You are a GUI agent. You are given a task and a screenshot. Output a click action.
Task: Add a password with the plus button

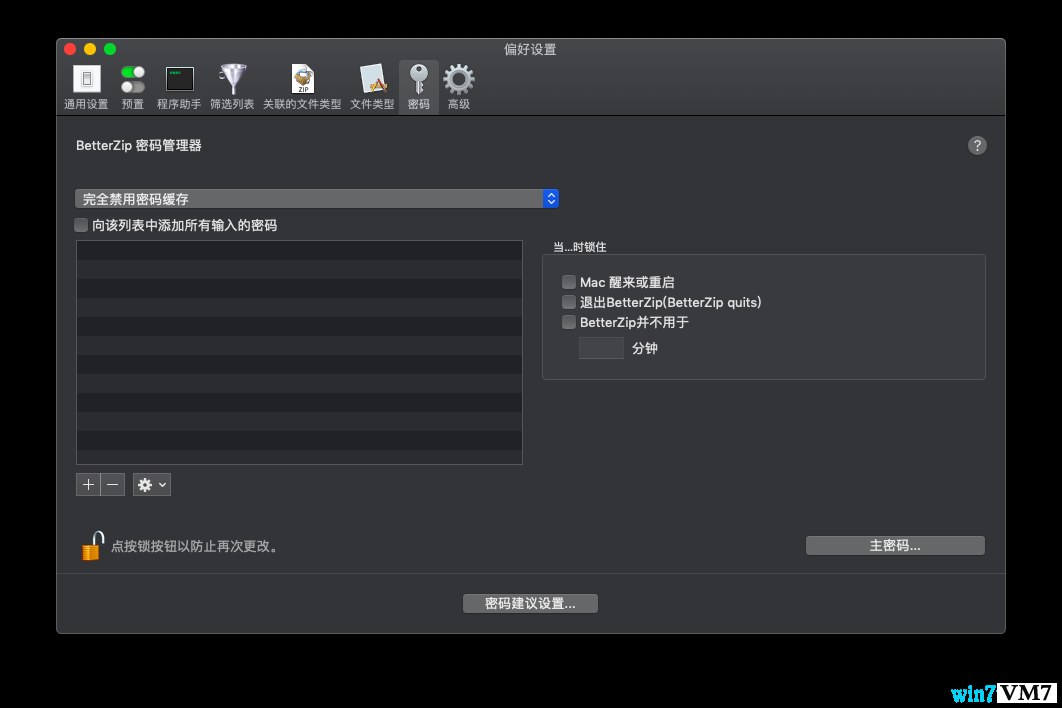pos(88,484)
